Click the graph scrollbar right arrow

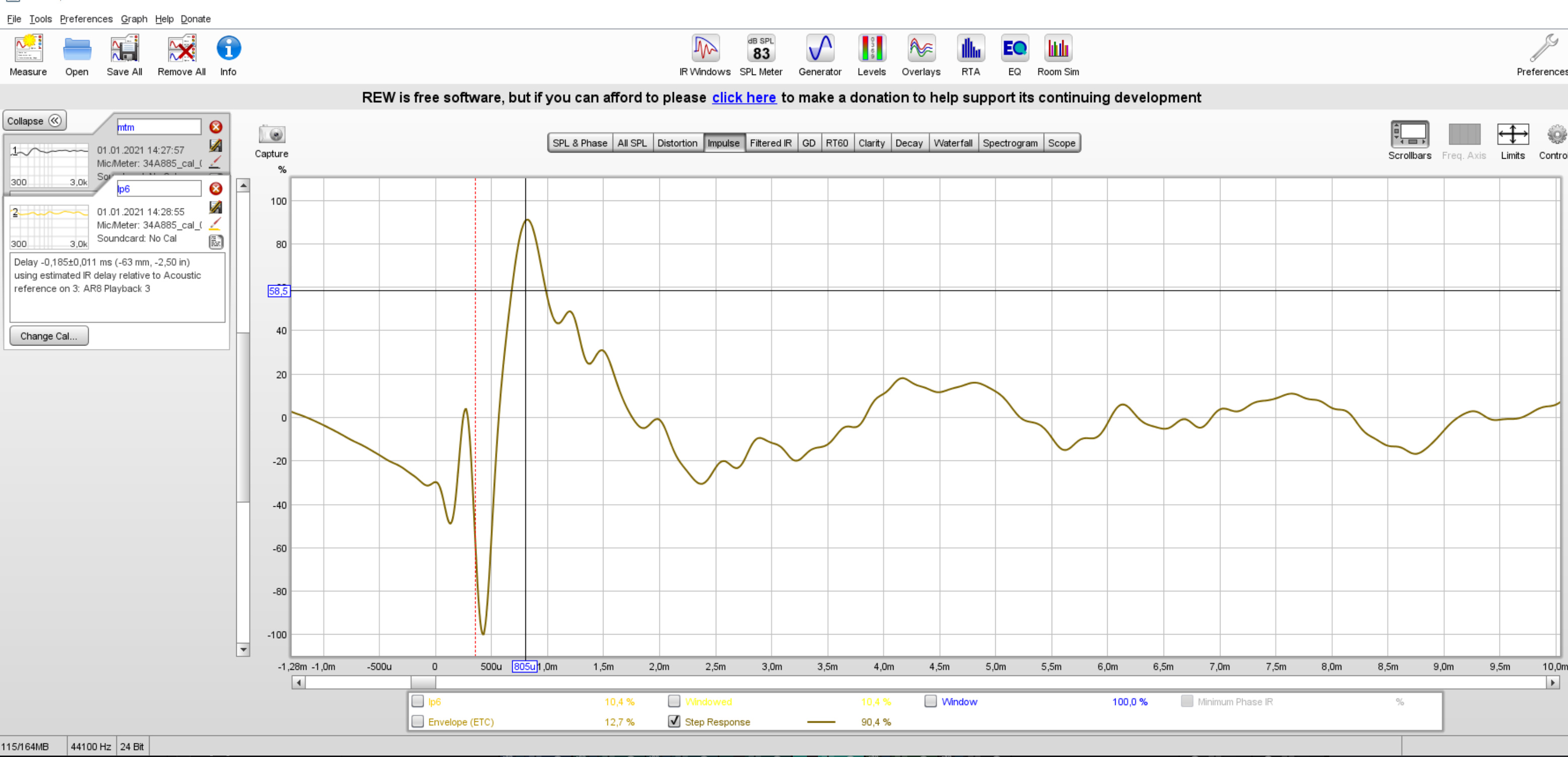pyautogui.click(x=1552, y=682)
